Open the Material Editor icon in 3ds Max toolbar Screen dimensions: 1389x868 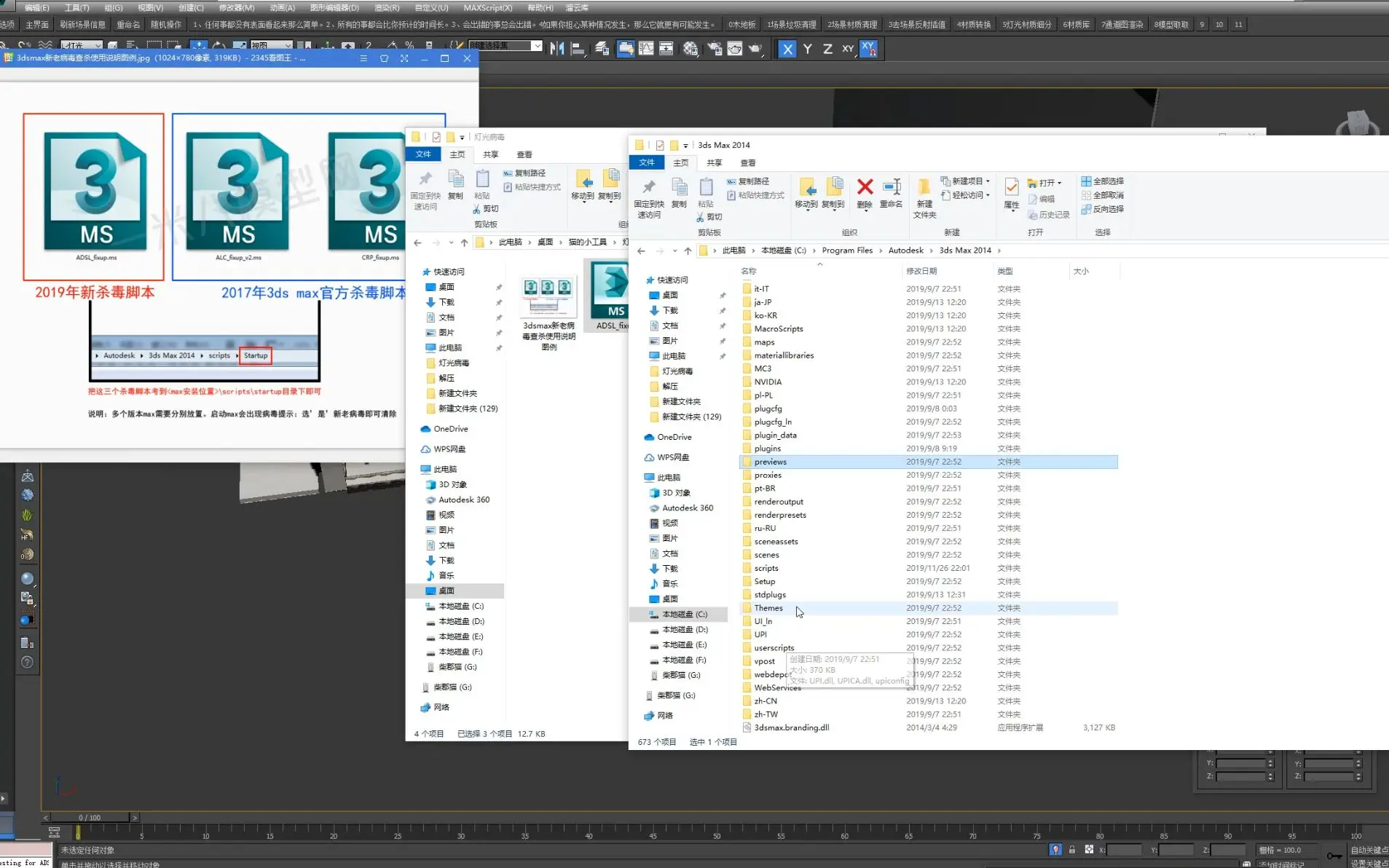coord(690,49)
